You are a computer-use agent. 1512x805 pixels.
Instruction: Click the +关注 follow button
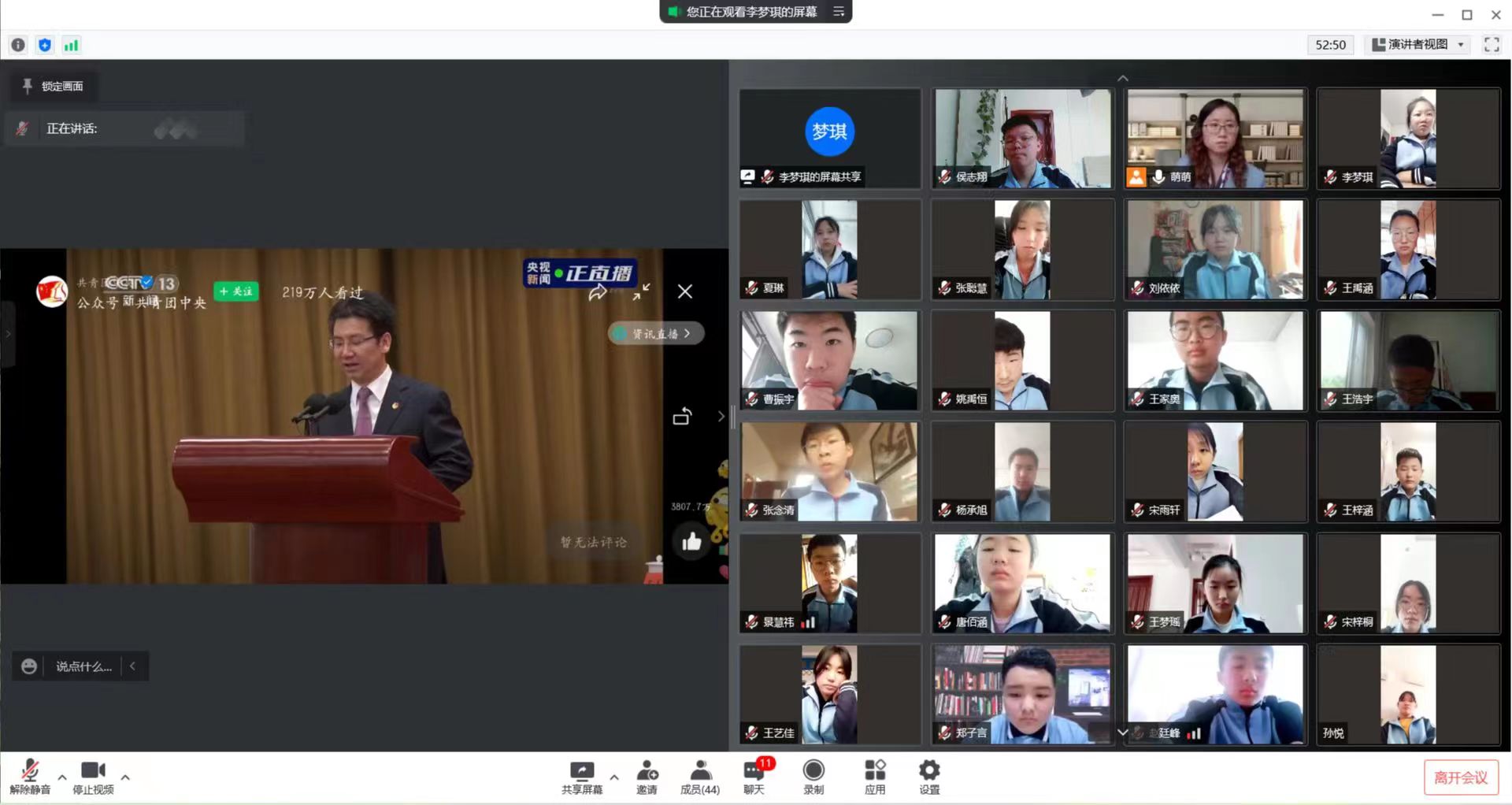(x=236, y=291)
